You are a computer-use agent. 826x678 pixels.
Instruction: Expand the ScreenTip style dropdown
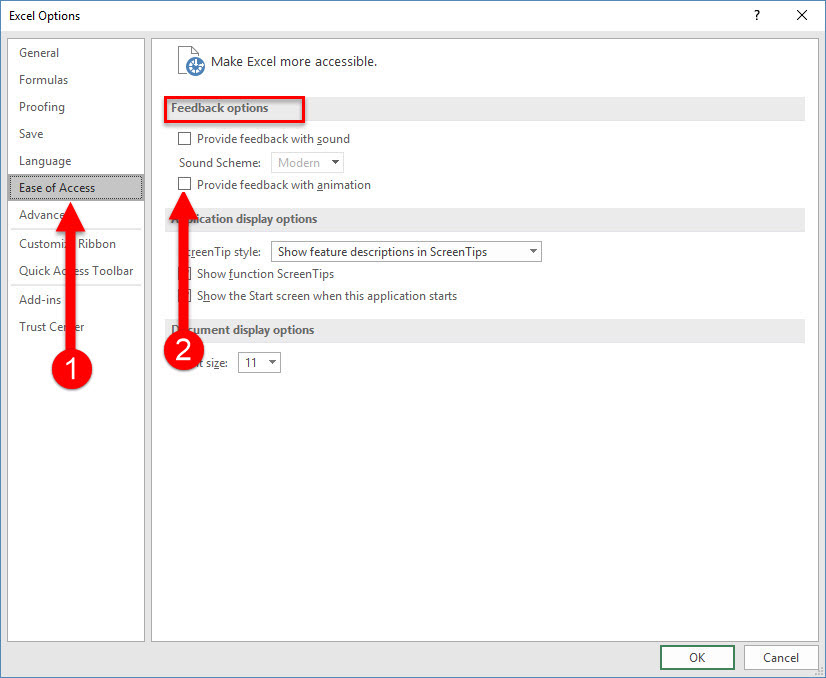[x=406, y=251]
